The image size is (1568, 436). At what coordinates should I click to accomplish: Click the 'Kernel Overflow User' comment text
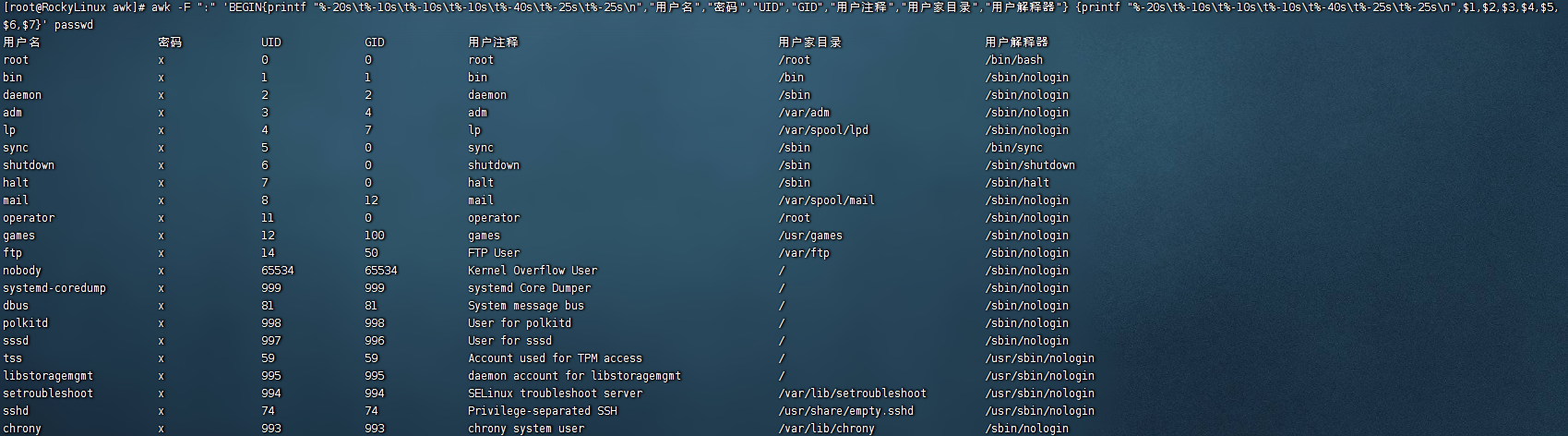(x=532, y=271)
